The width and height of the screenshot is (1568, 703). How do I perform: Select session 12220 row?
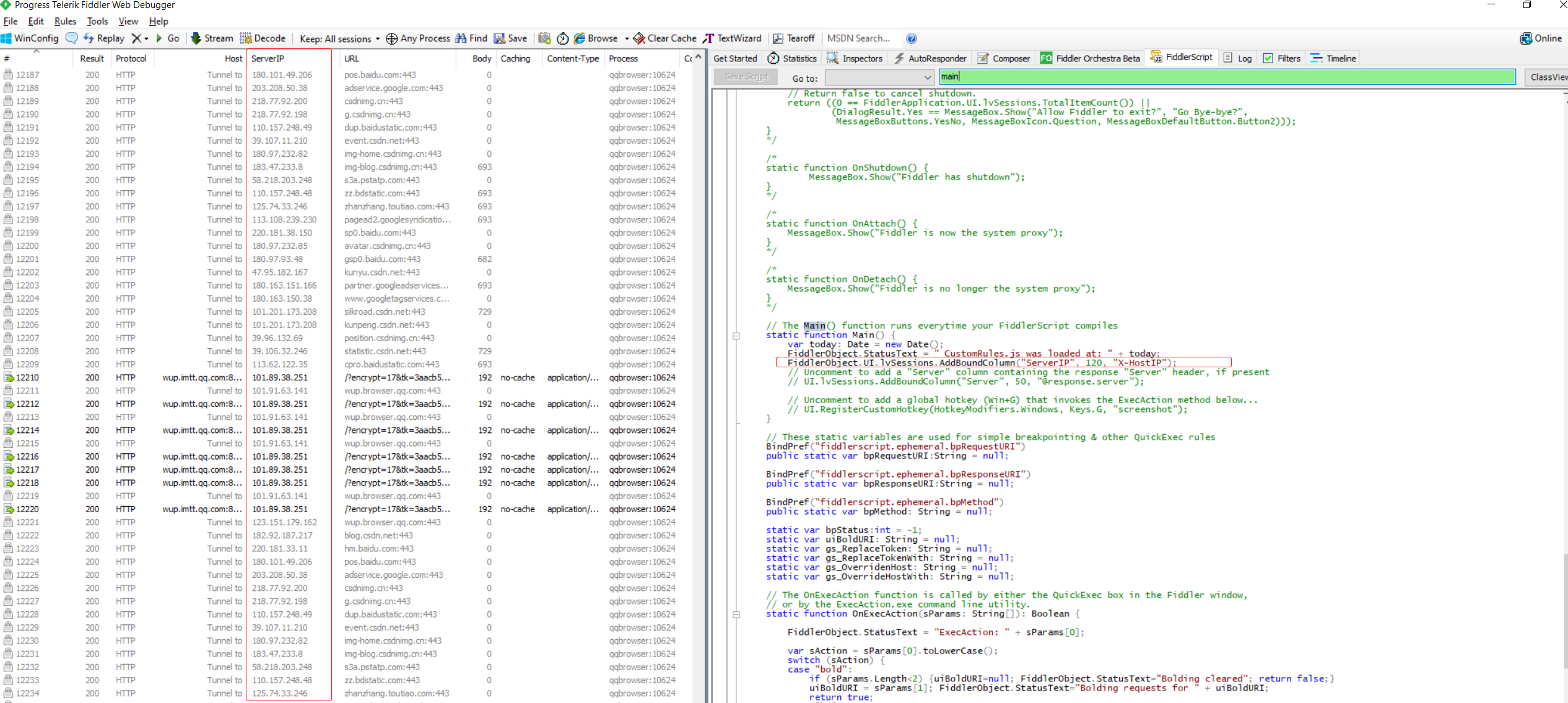347,509
